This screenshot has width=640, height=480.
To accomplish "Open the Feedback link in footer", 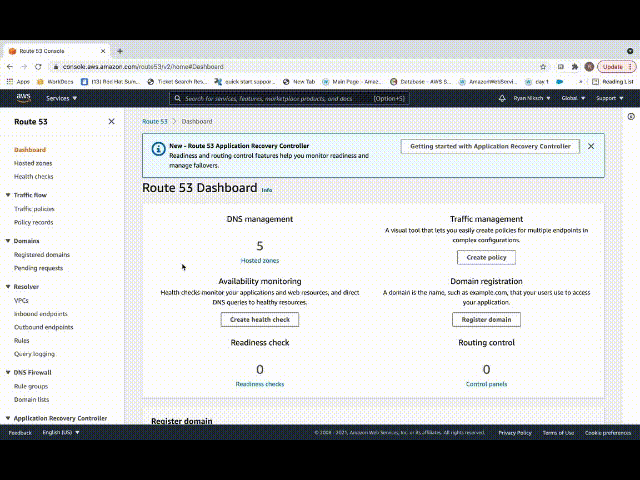I will coord(20,433).
